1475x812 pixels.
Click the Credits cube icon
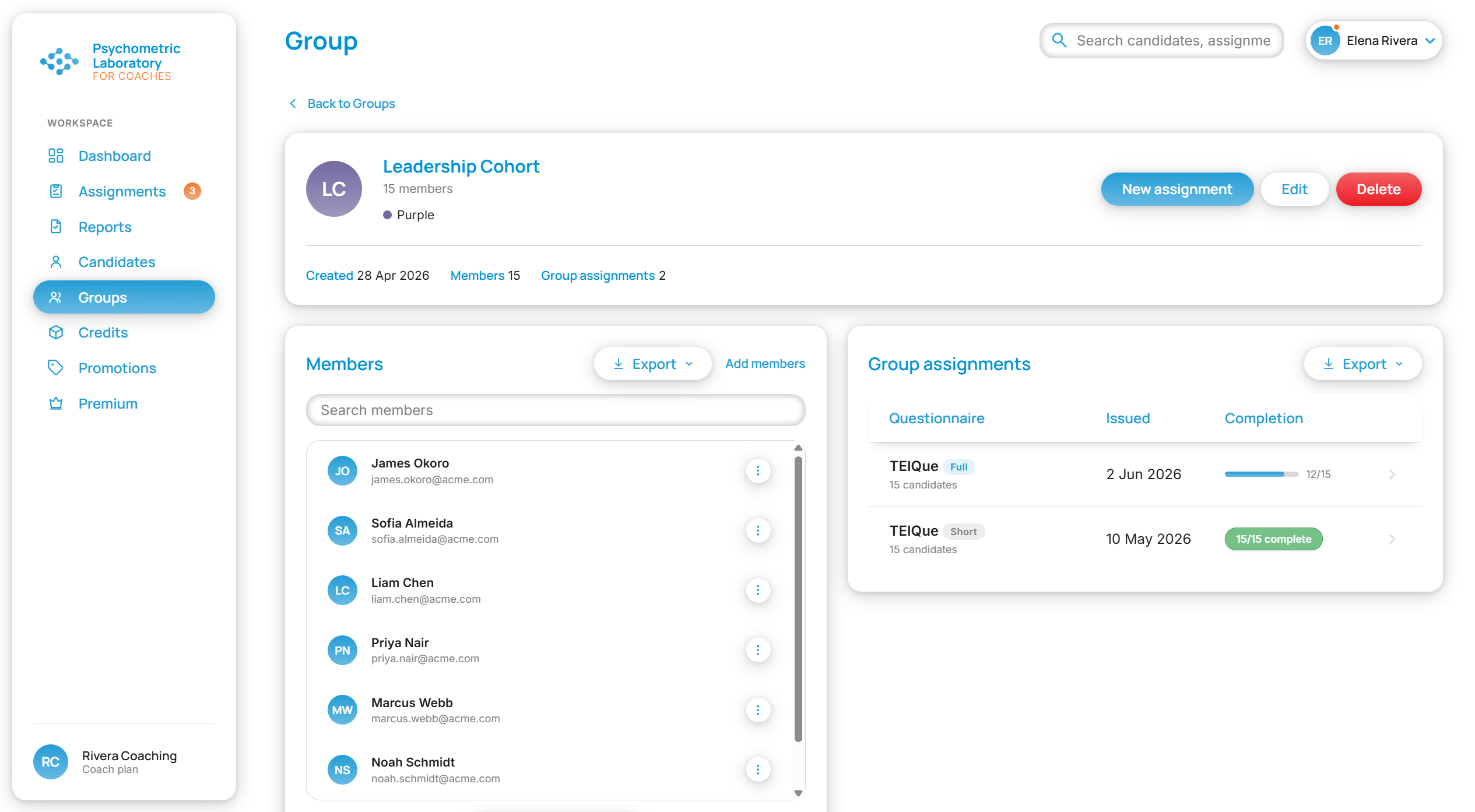(x=55, y=332)
